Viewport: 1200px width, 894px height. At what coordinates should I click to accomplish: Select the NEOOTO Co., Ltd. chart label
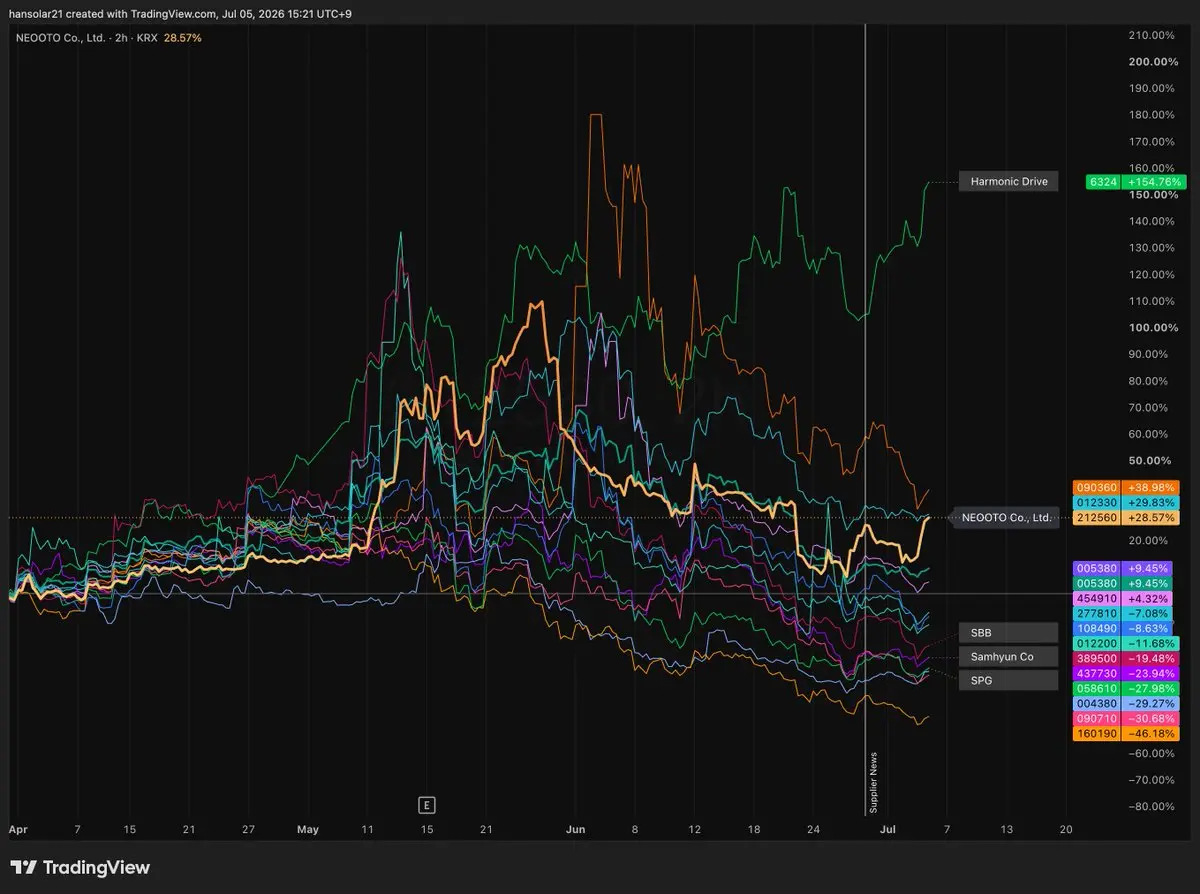tap(1007, 518)
